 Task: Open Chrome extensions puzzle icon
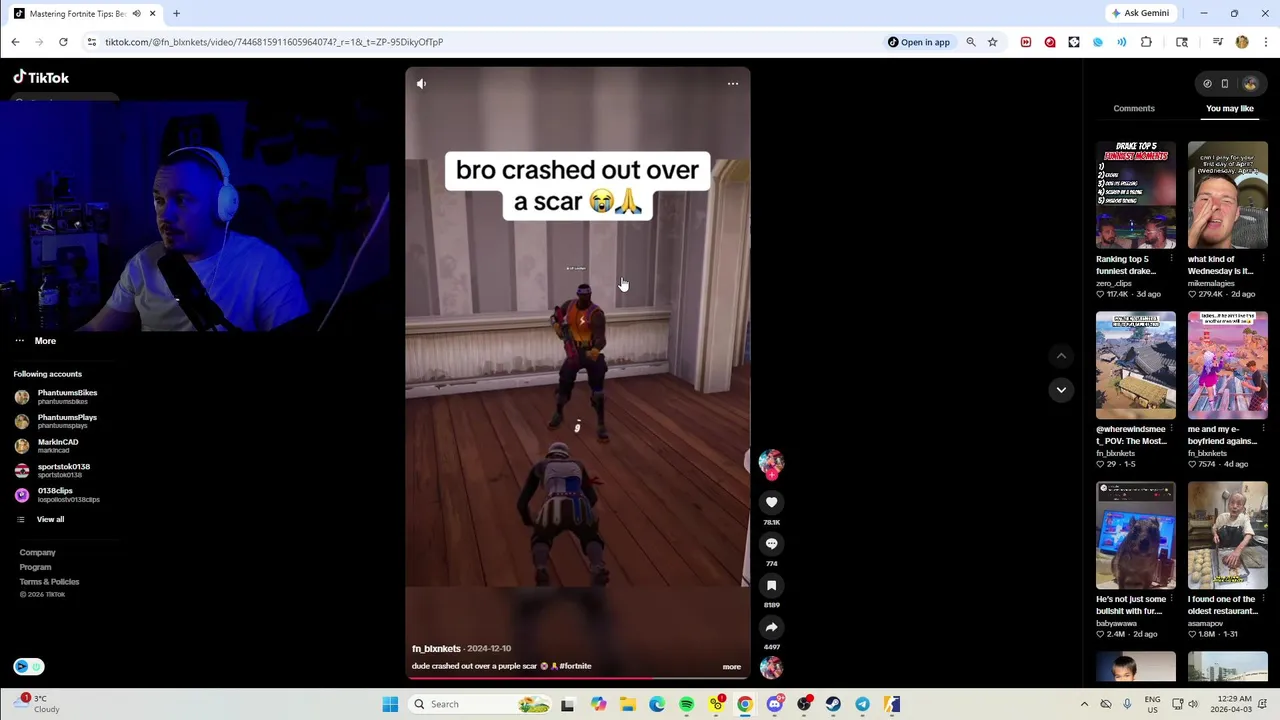1146,42
